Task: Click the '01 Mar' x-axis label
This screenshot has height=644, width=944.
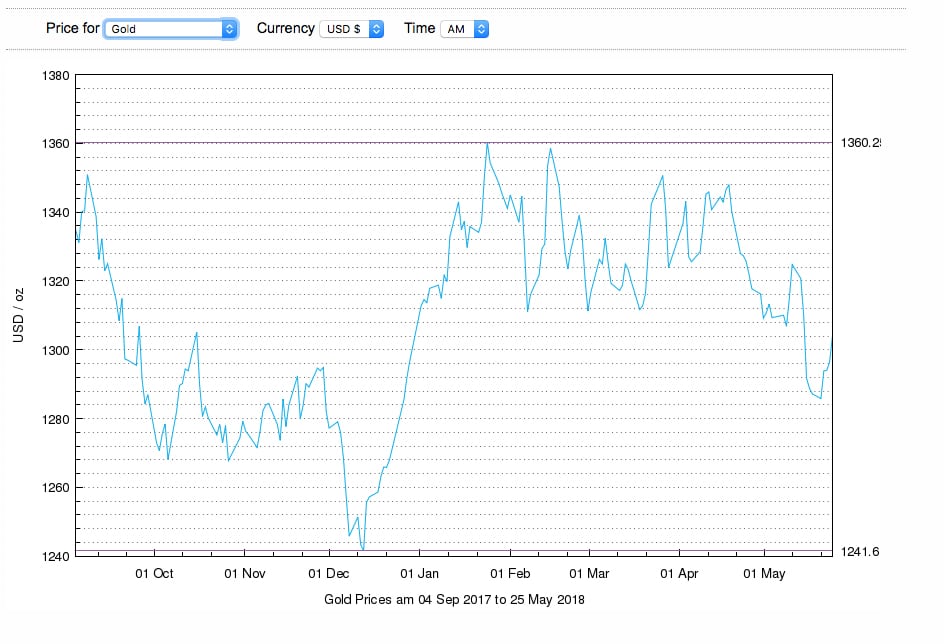Action: click(x=589, y=574)
